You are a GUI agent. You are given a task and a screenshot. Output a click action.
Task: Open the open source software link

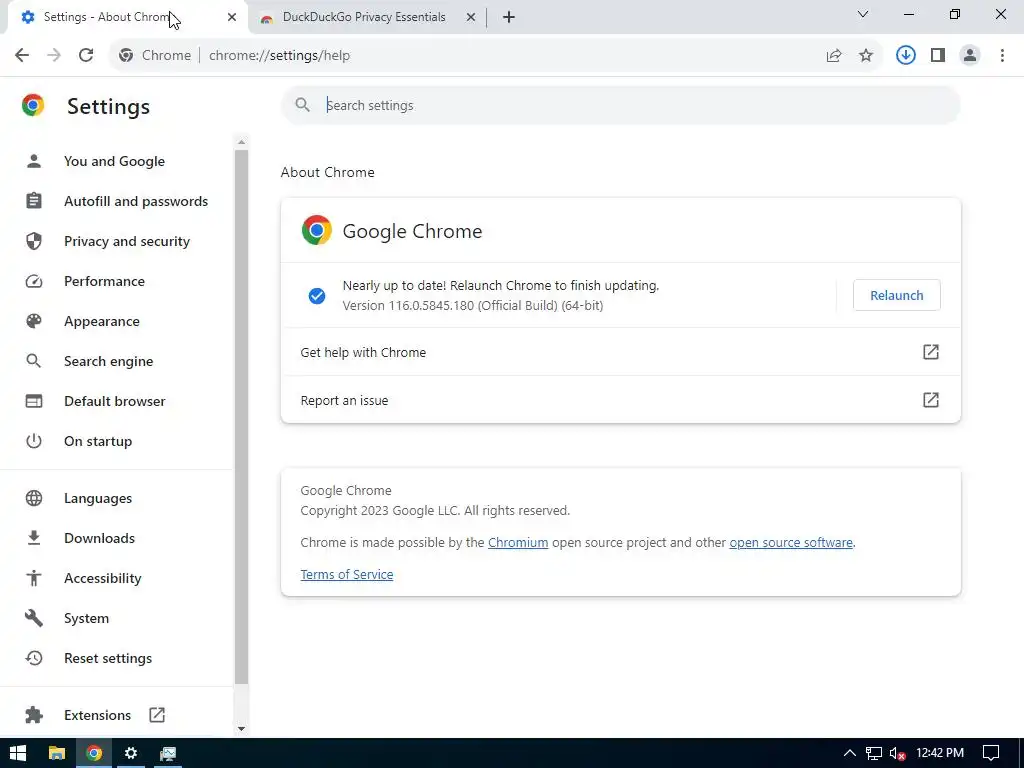791,543
